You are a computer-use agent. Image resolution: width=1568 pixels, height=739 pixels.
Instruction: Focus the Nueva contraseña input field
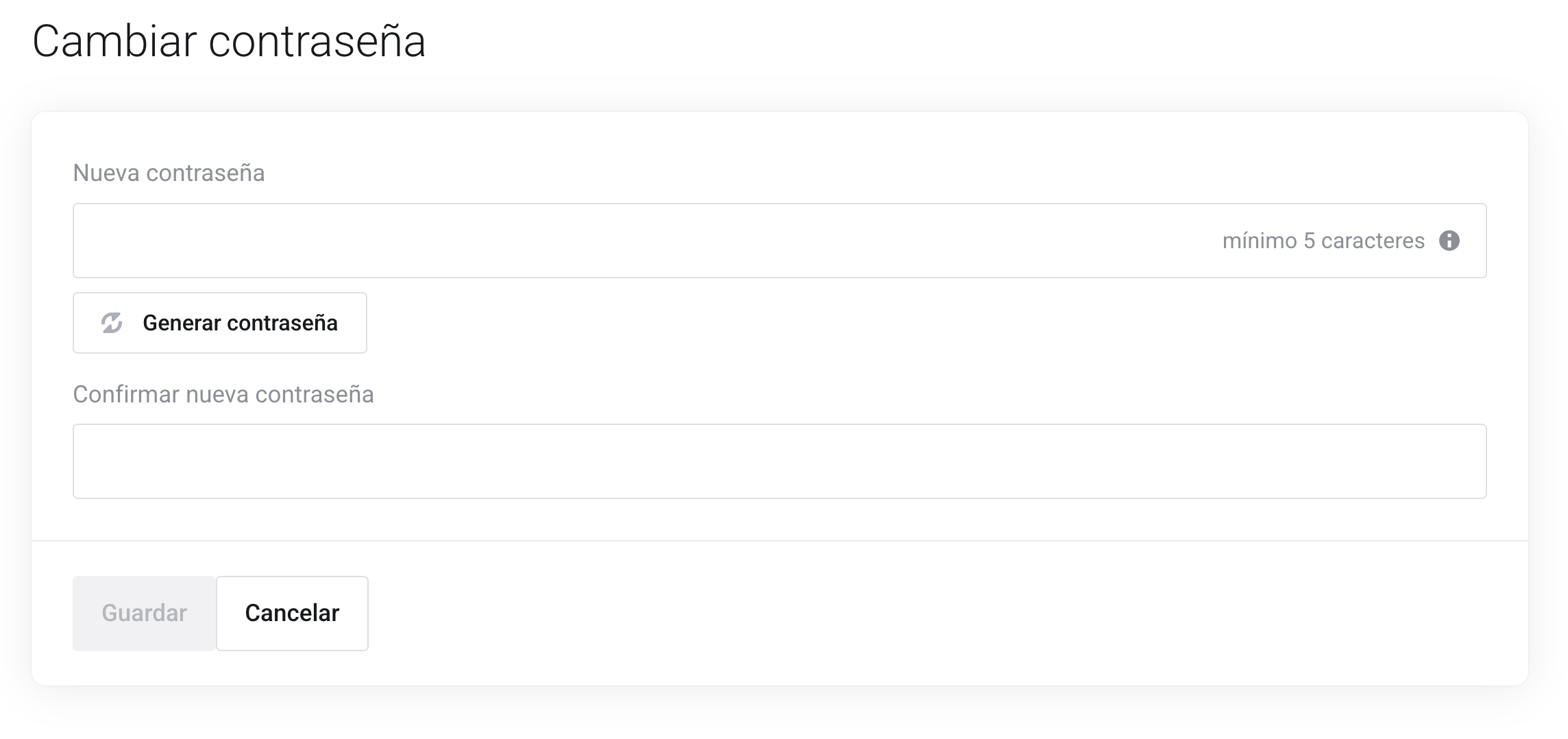pyautogui.click(x=617, y=241)
